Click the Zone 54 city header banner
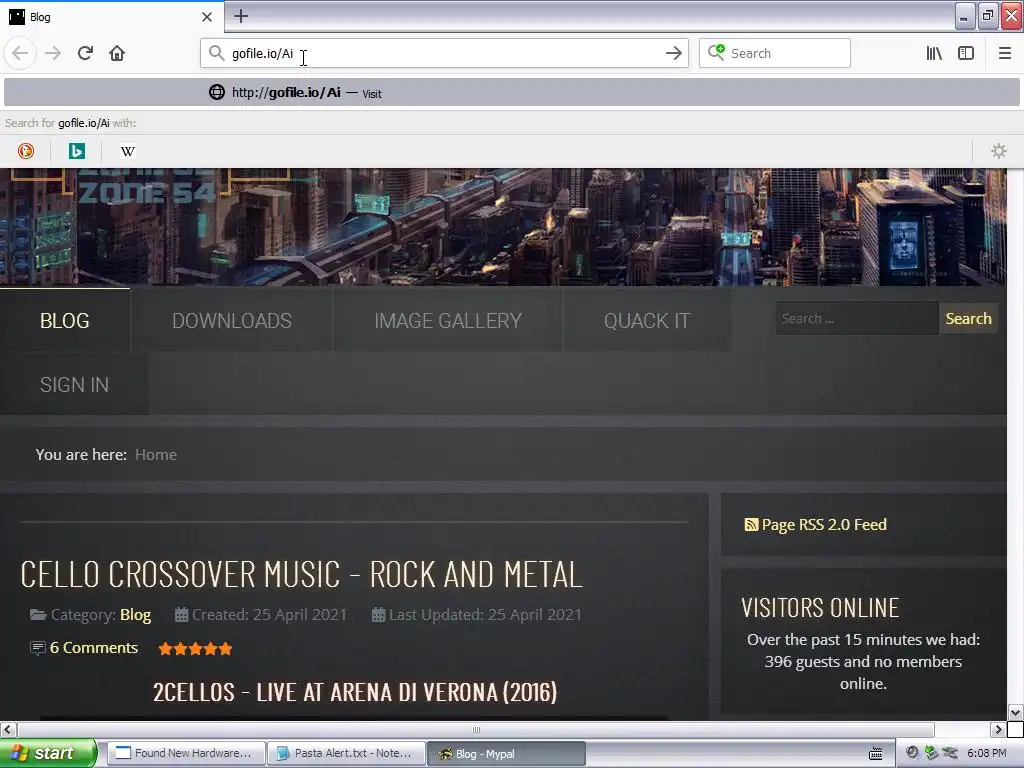Viewport: 1024px width, 768px height. click(x=503, y=227)
